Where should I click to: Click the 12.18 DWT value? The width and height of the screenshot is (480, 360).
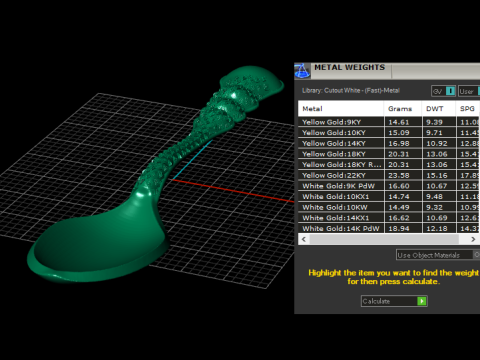437,229
